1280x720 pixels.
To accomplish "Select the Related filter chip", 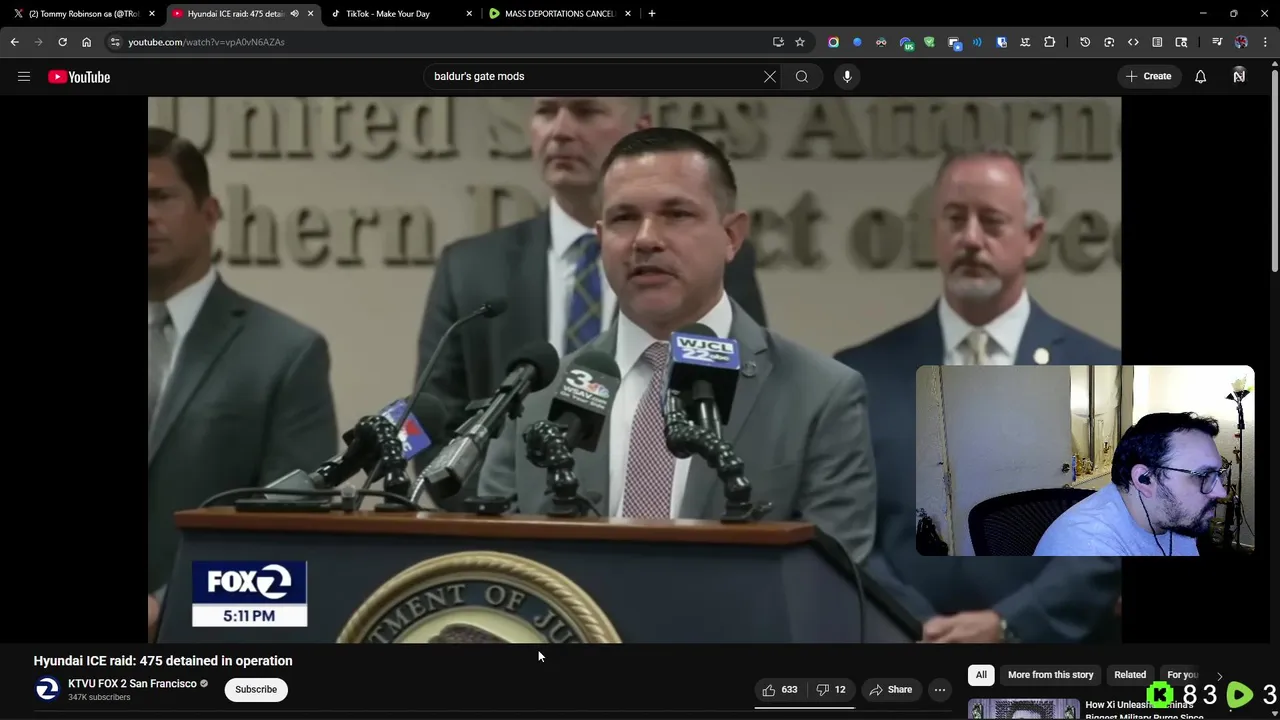I will 1130,675.
